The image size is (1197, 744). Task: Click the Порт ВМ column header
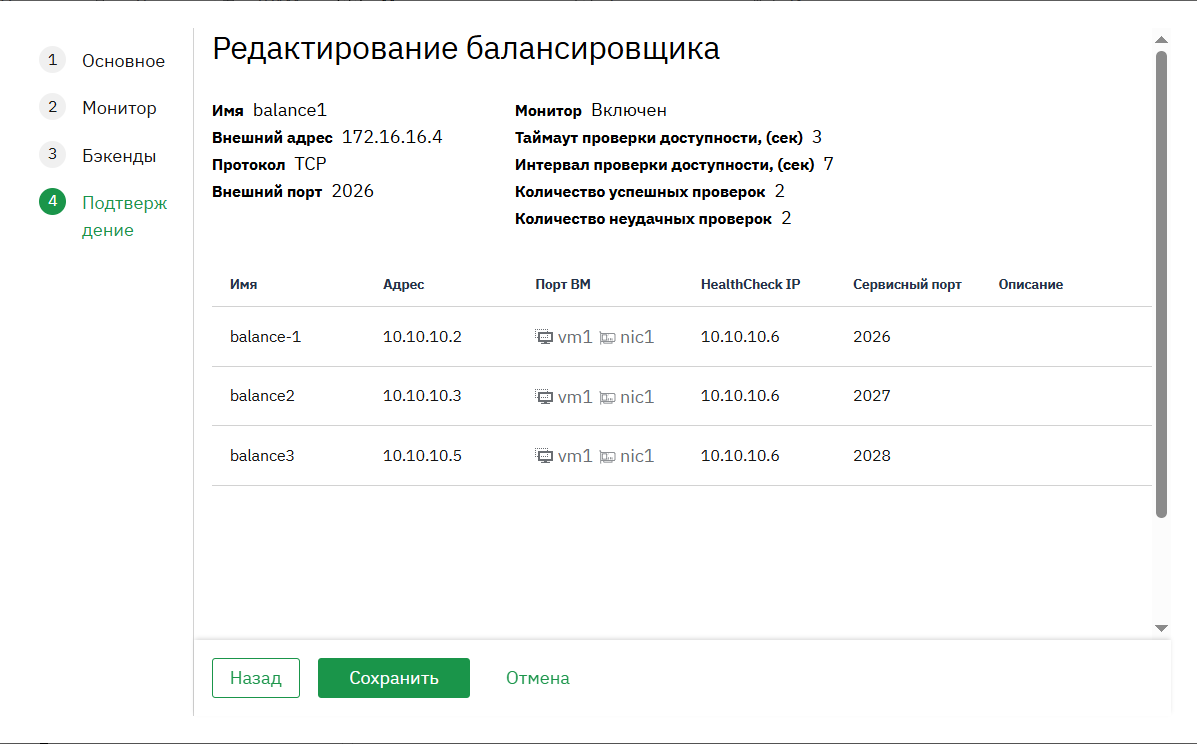pyautogui.click(x=563, y=285)
